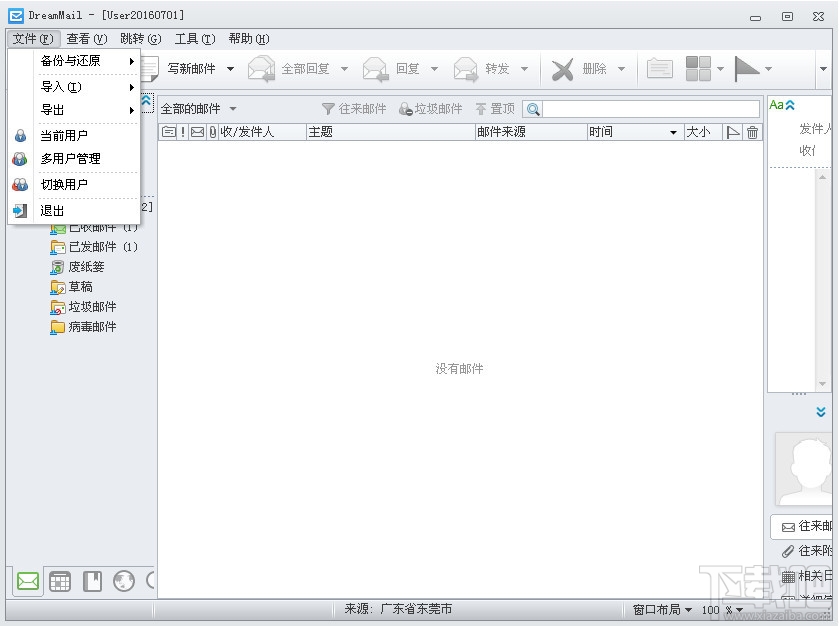Open the address book icon in bottom sidebar
The width and height of the screenshot is (839, 626).
(x=92, y=581)
